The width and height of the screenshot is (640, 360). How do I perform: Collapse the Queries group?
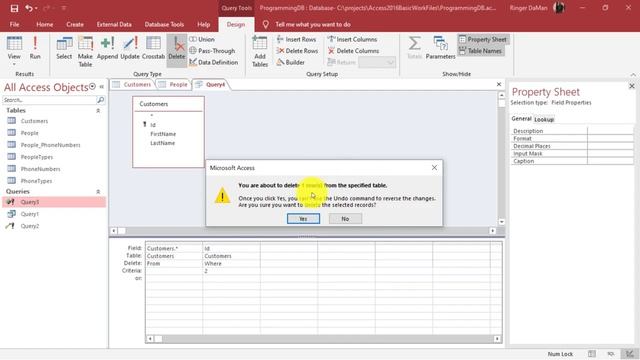coord(98,191)
